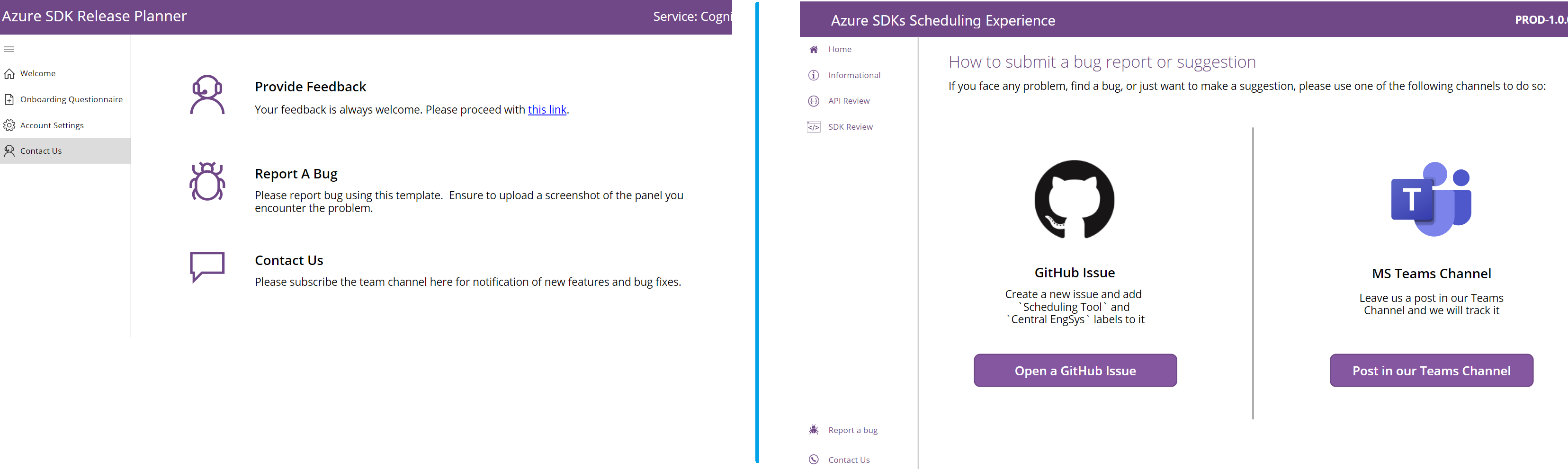Select Onboarding Questionnaire in the left sidebar
This screenshot has width=1568, height=469.
71,99
